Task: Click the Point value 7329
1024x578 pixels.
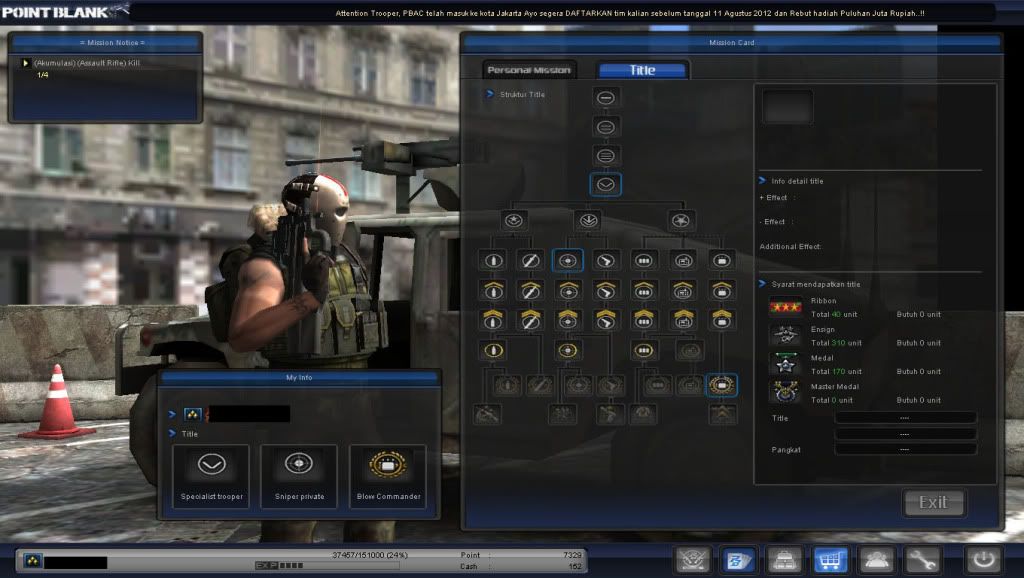Action: point(572,555)
